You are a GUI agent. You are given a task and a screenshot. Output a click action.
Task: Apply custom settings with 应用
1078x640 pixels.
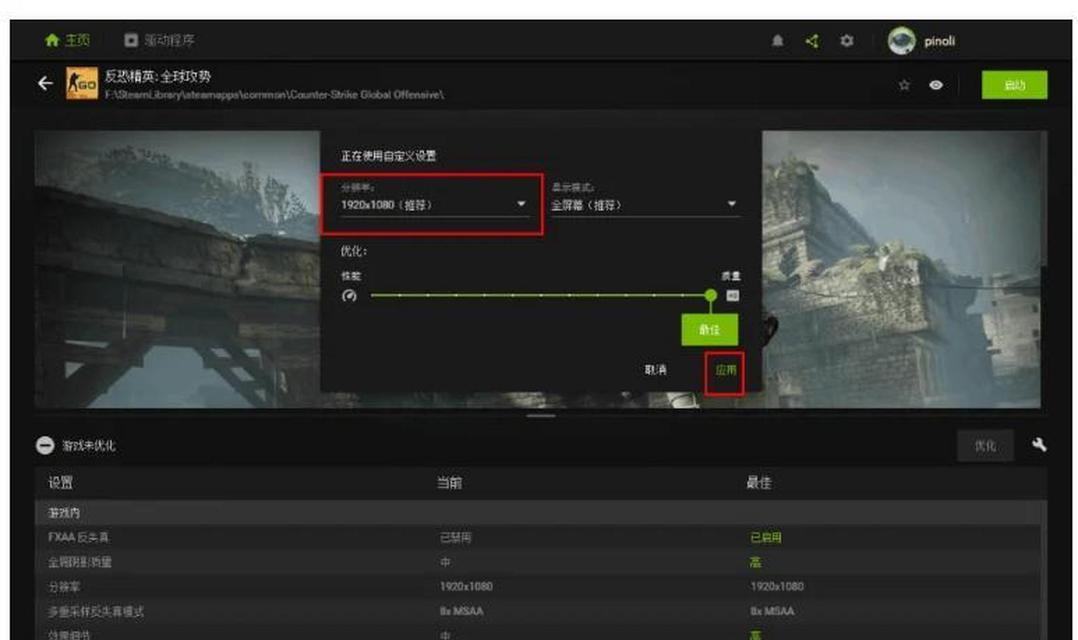[x=725, y=370]
